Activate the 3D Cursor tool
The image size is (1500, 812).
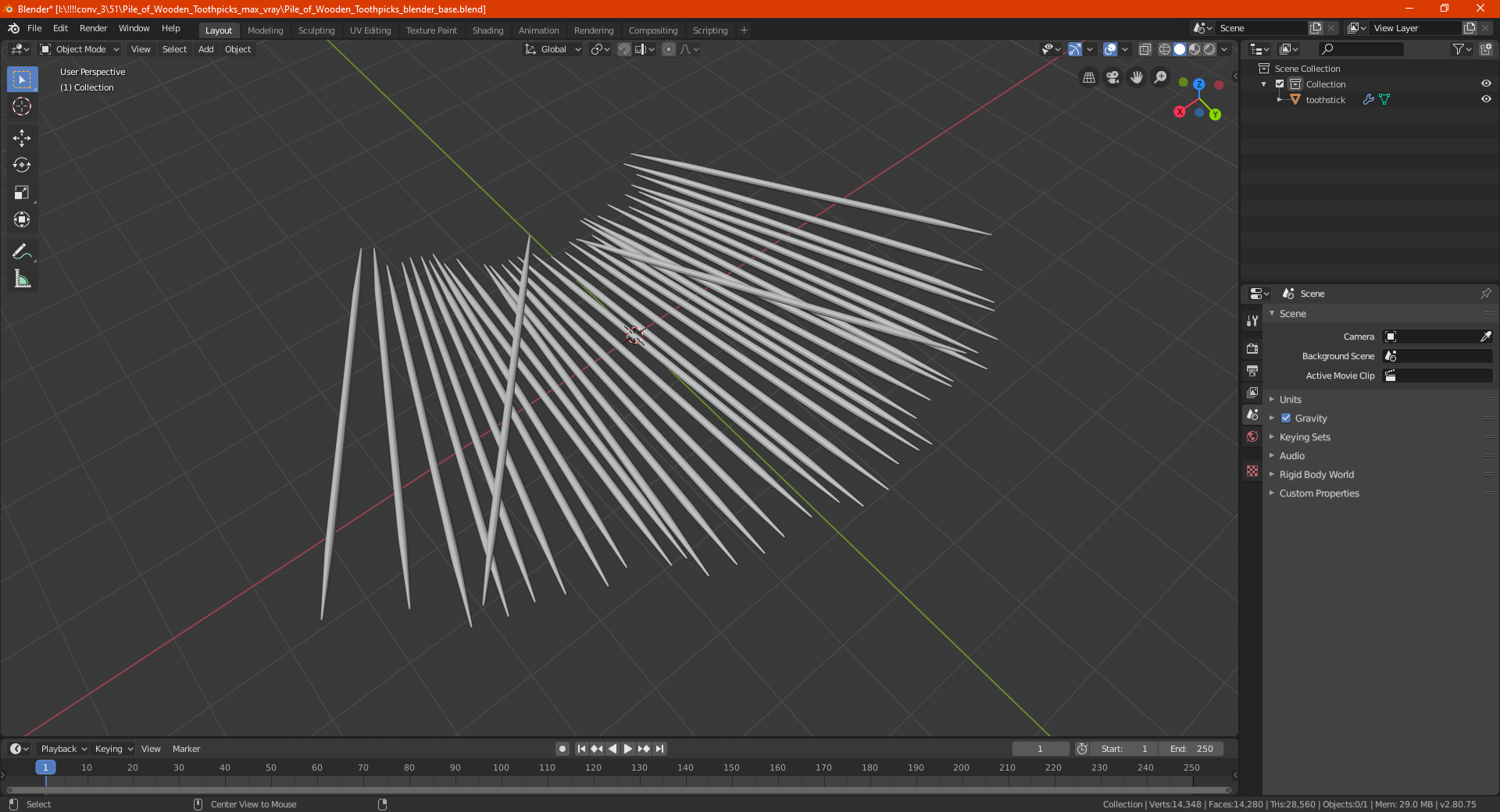22,107
